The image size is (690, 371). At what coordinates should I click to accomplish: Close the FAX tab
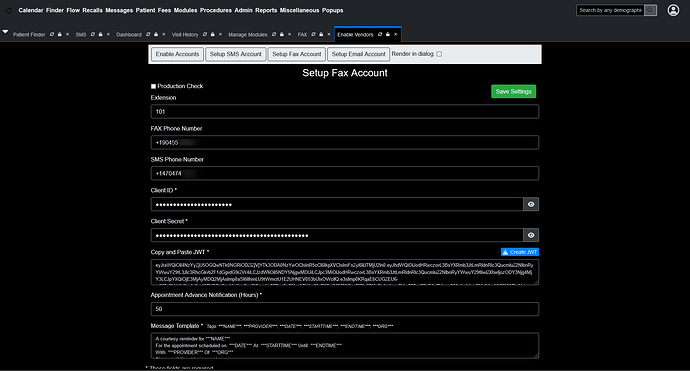(x=329, y=34)
